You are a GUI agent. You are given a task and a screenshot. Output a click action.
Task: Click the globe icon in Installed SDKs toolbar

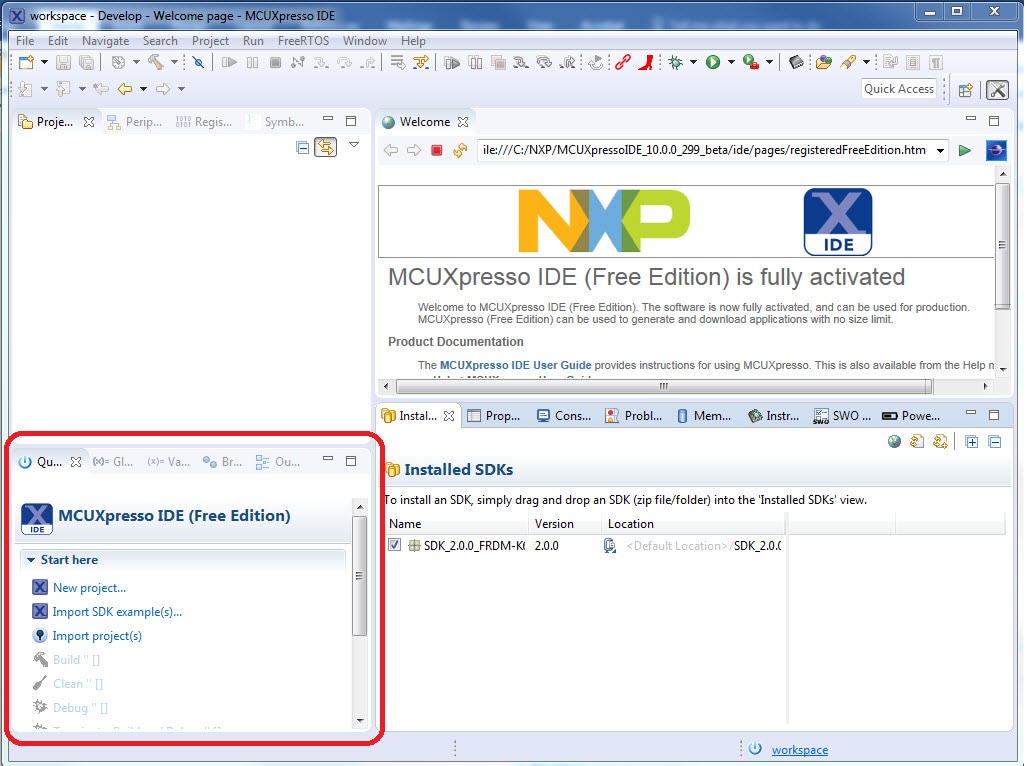click(894, 442)
